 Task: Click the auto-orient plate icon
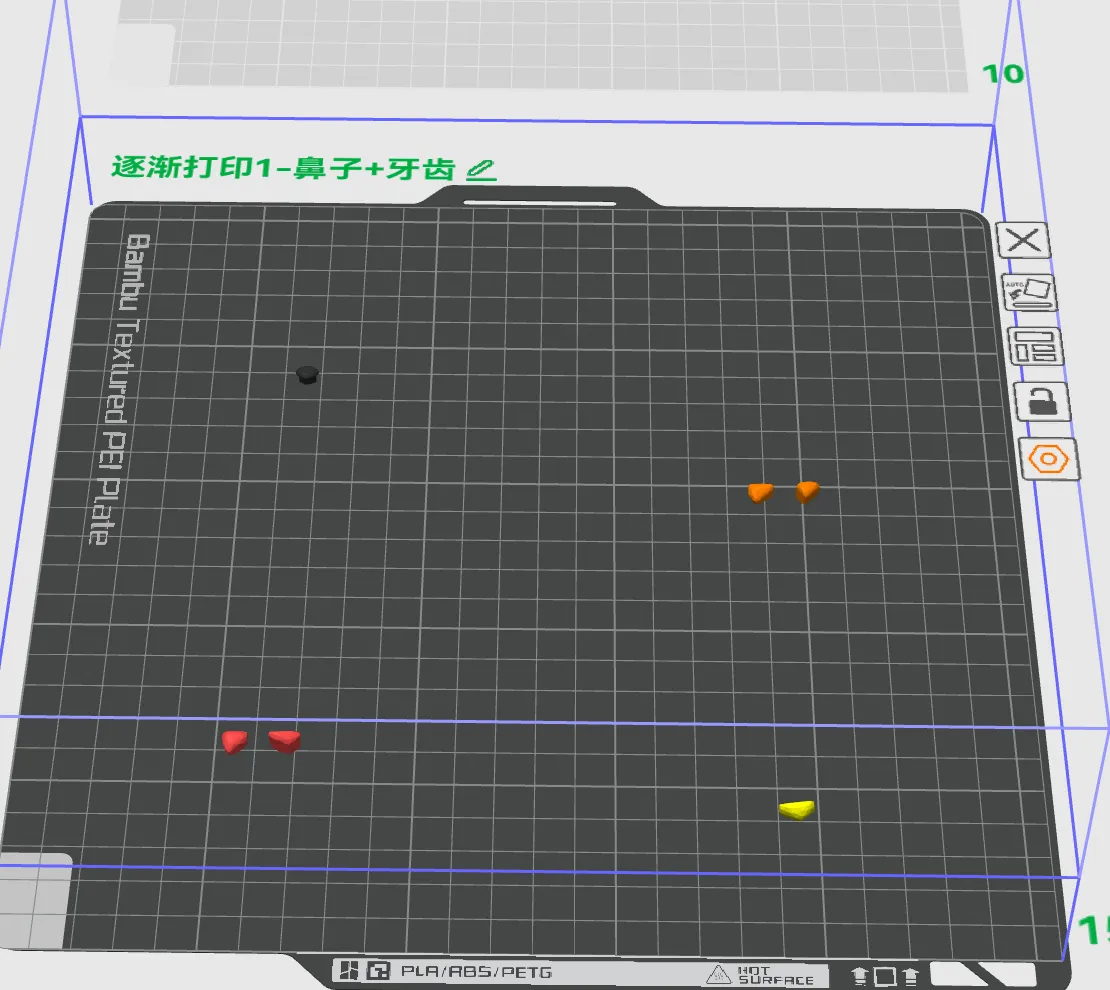1028,294
